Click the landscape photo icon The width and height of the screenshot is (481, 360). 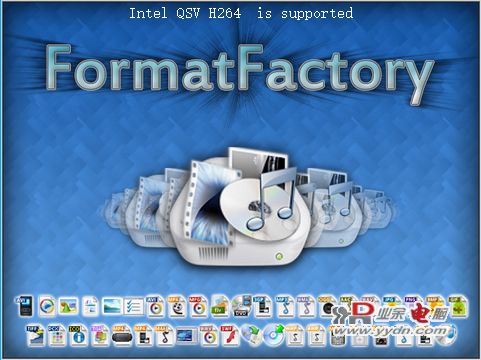112,306
